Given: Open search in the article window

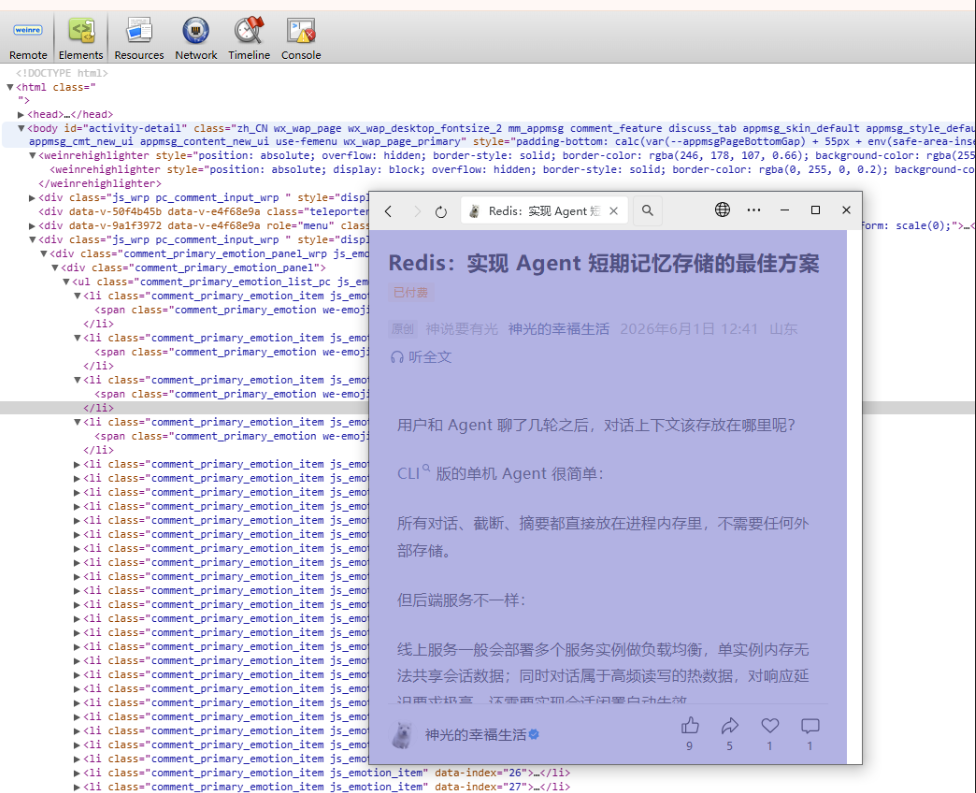Looking at the screenshot, I should pyautogui.click(x=647, y=210).
